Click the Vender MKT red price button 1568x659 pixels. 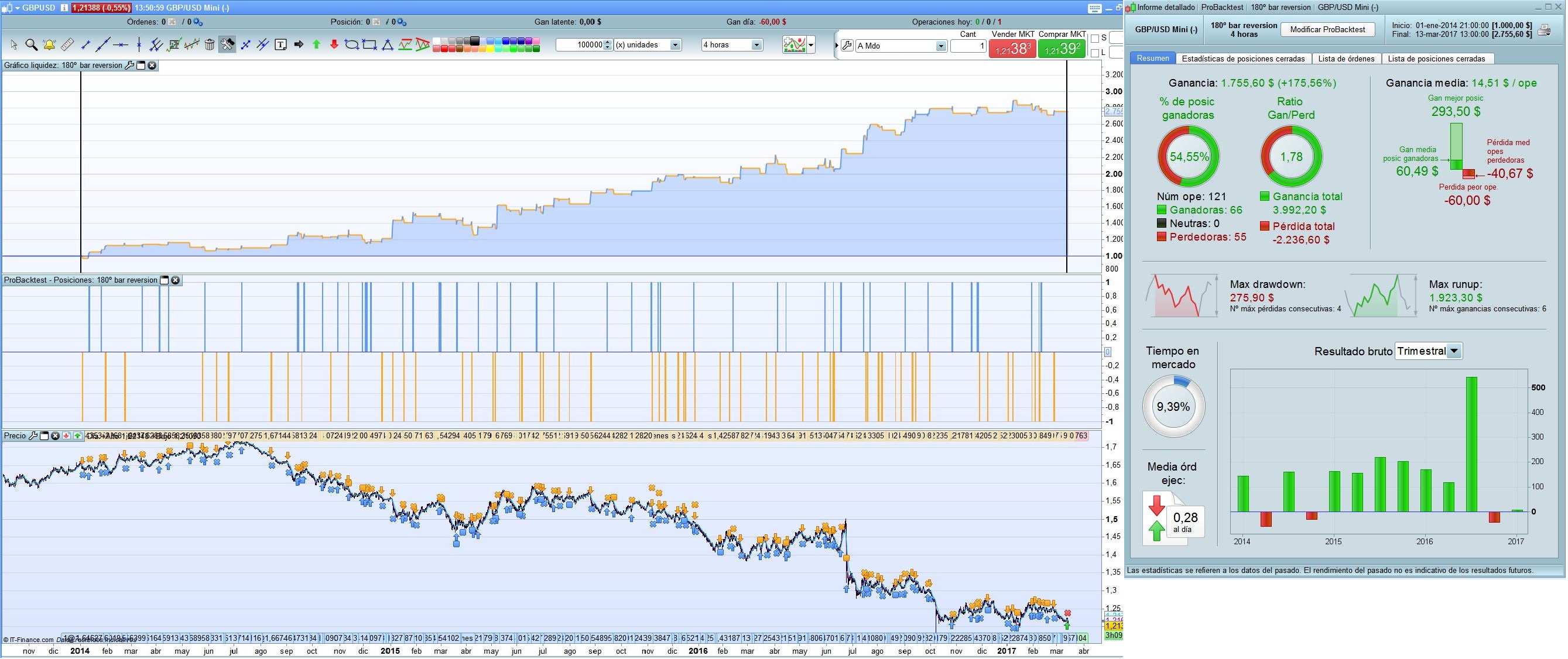[x=1013, y=49]
